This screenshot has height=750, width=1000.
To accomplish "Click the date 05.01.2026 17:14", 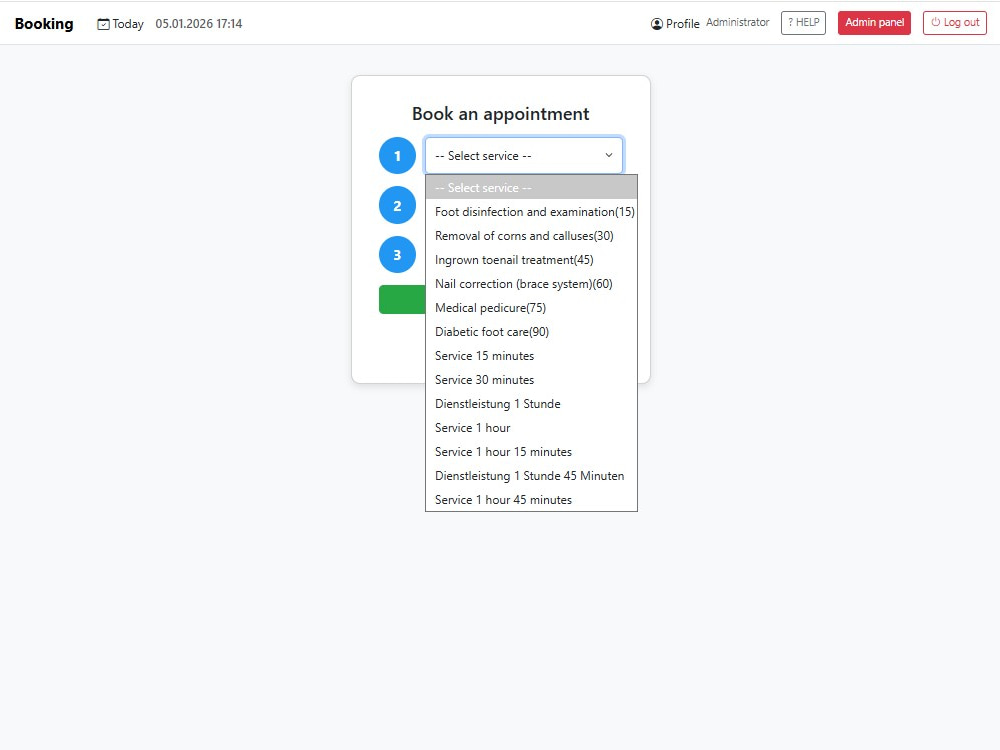I will [198, 24].
